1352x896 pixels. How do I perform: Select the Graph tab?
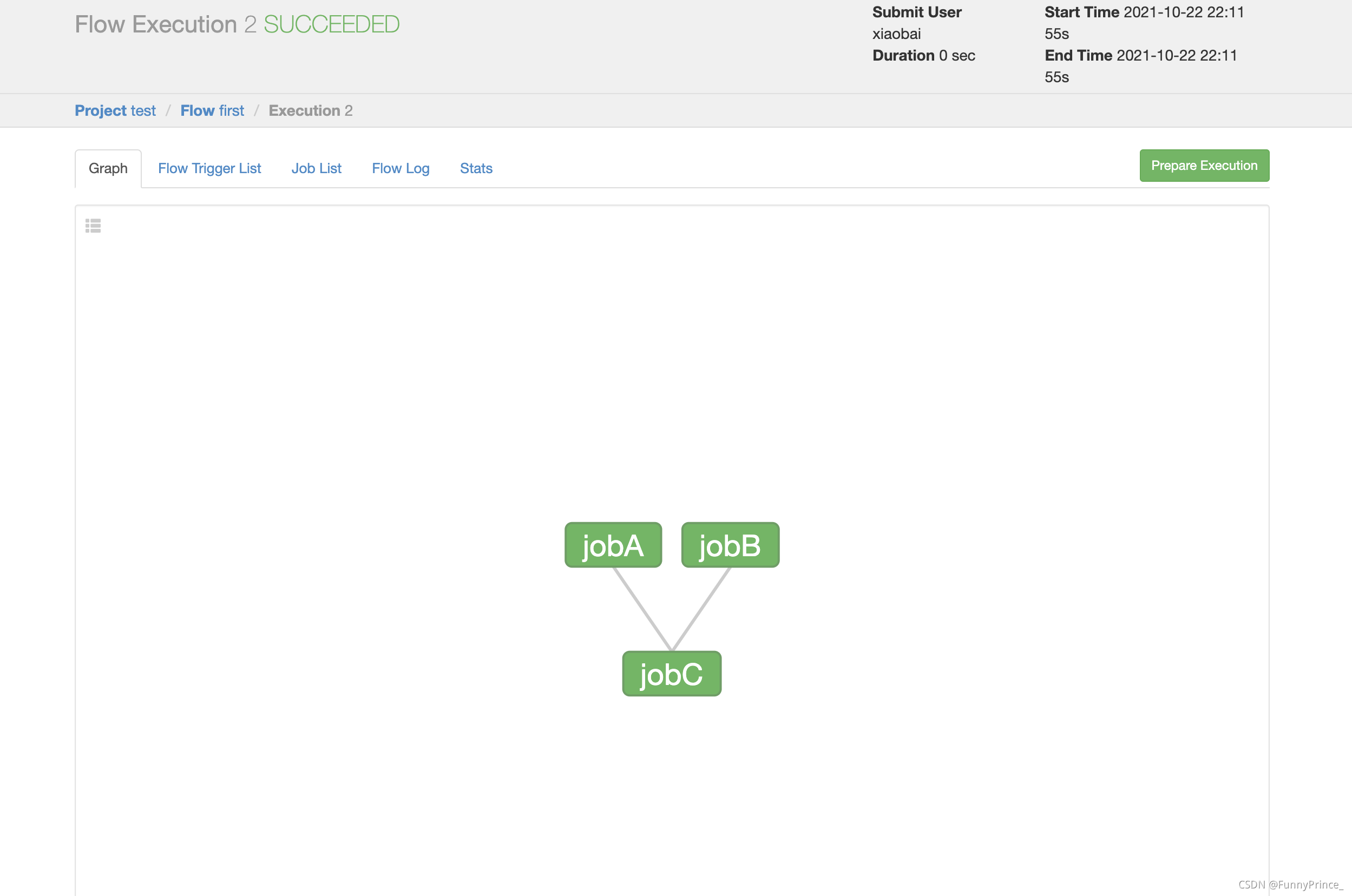coord(108,169)
